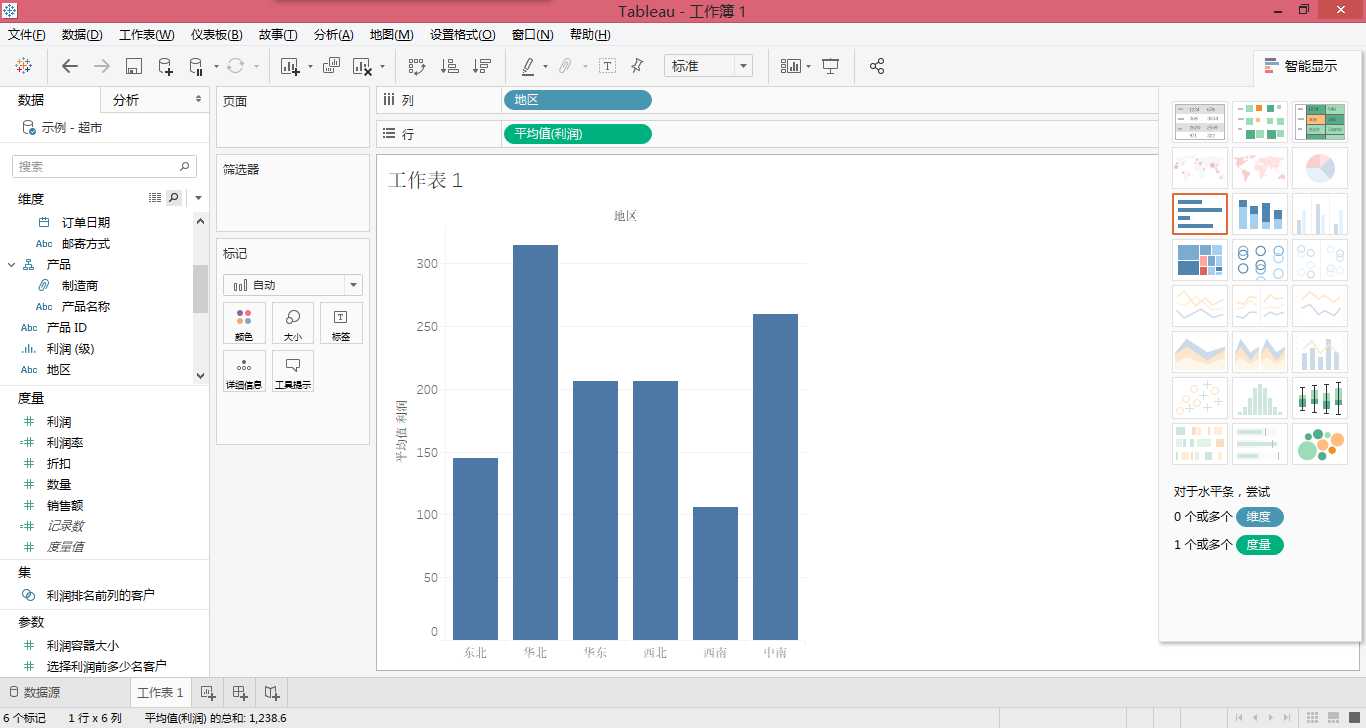Select the 华北 bar in the chart

(535, 442)
